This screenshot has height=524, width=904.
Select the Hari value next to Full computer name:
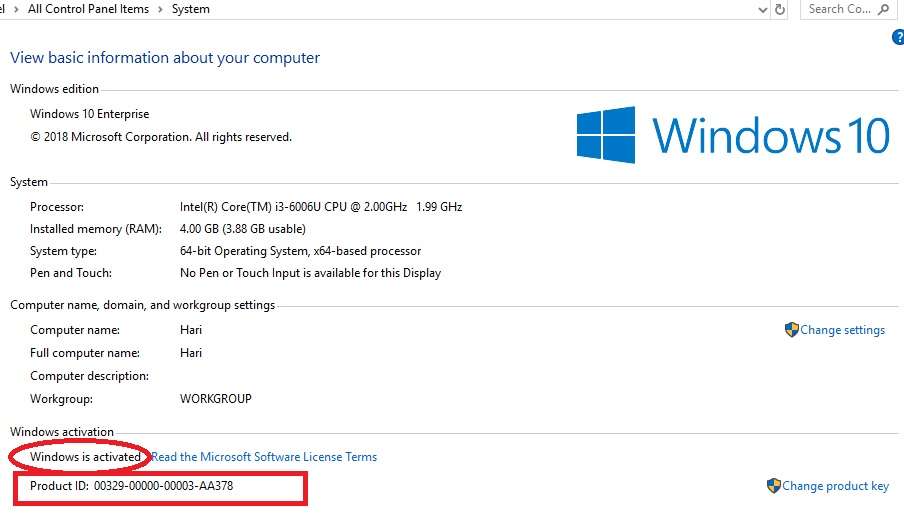tap(191, 353)
